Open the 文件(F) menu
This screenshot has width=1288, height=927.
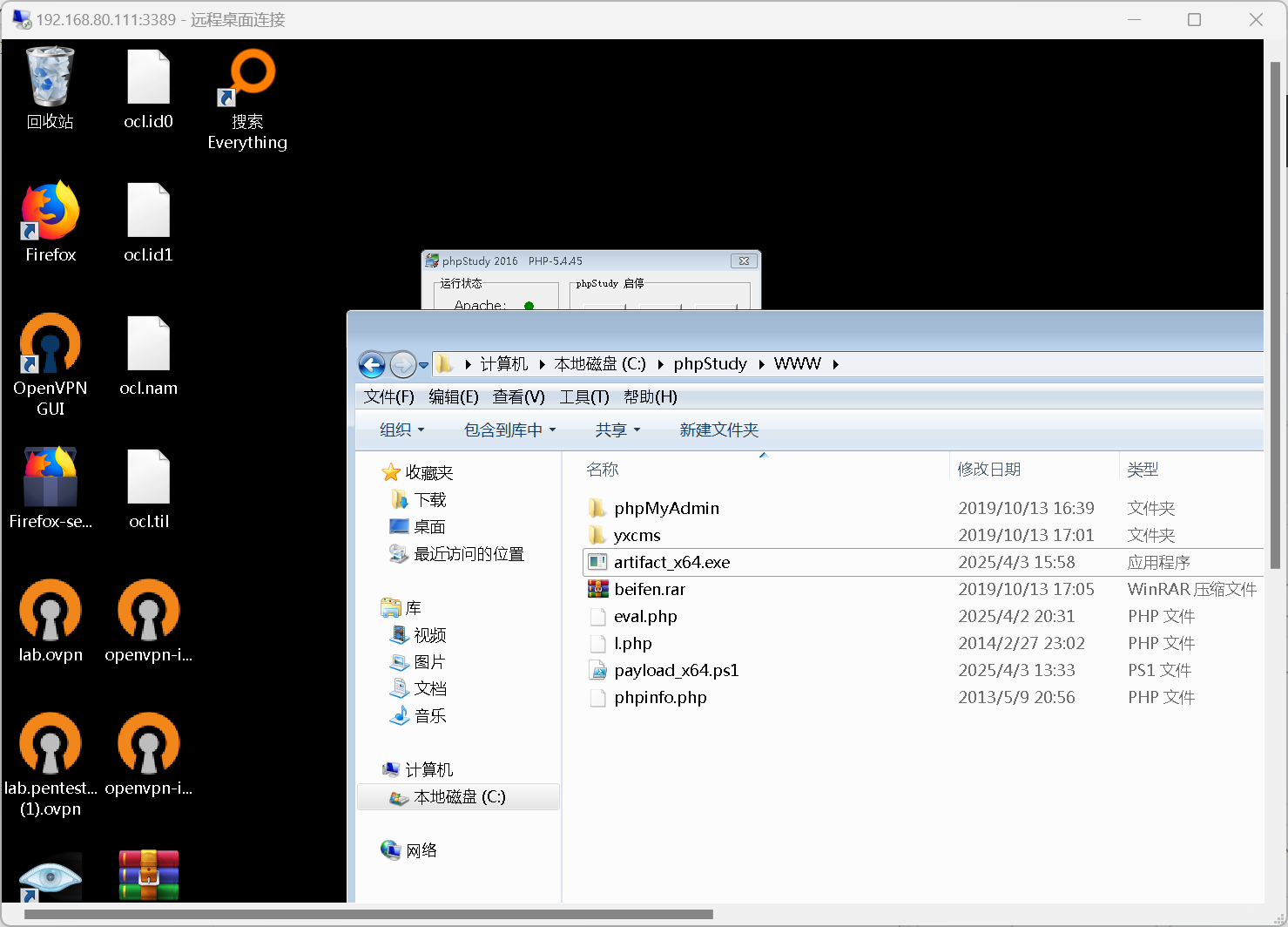point(388,397)
